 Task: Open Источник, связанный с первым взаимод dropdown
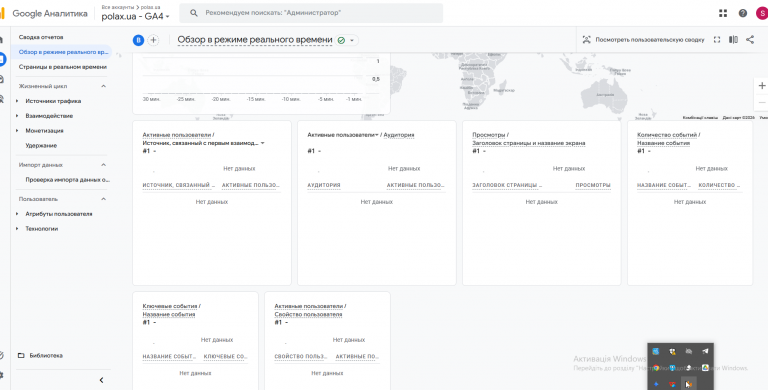coord(263,143)
